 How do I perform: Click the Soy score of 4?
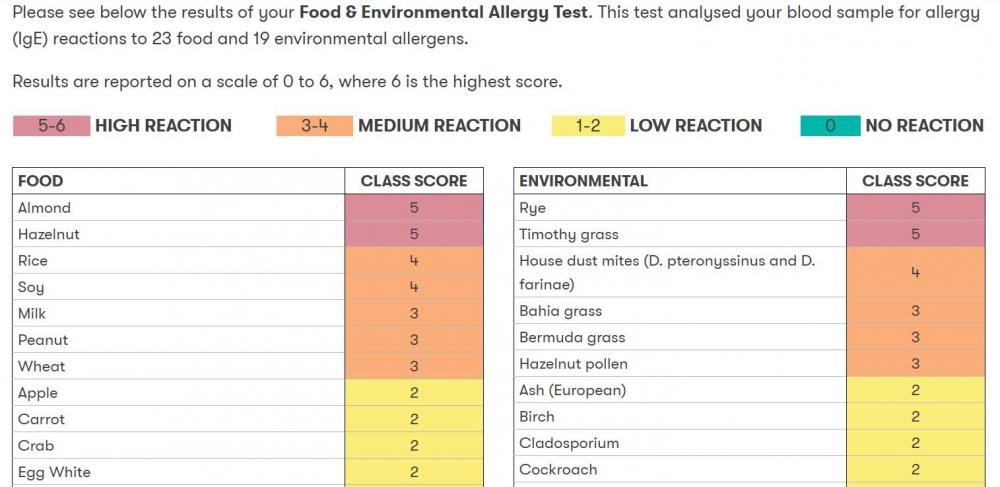pyautogui.click(x=414, y=287)
